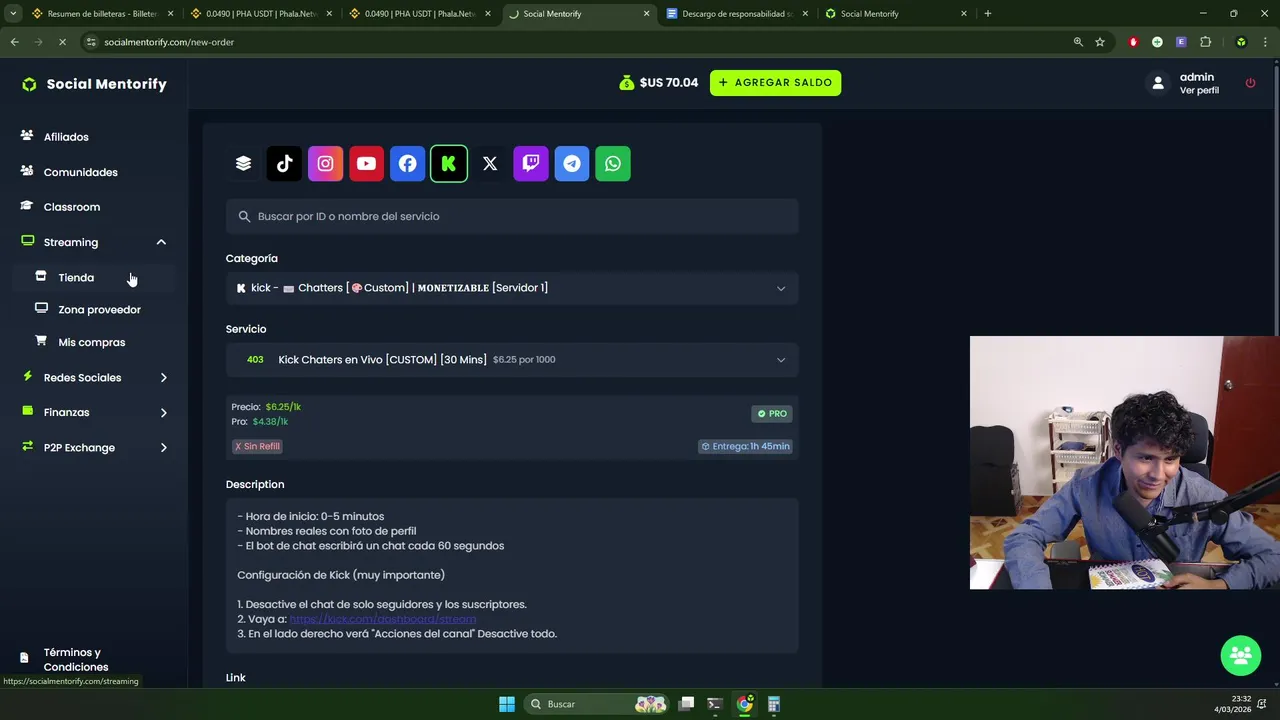Image resolution: width=1280 pixels, height=720 pixels.
Task: Open the kick.com dashboard stream link
Action: pos(383,619)
